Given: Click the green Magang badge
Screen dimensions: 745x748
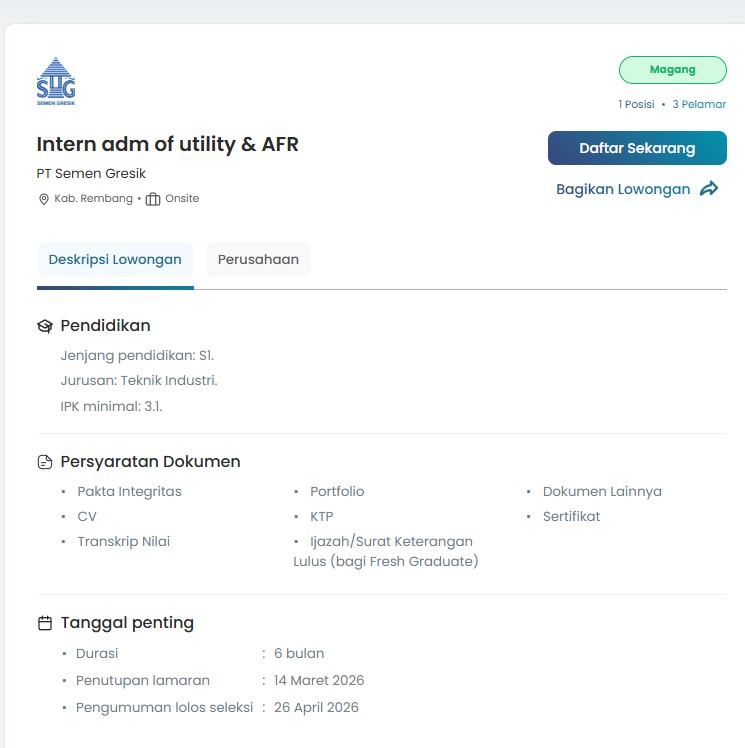Looking at the screenshot, I should (672, 70).
